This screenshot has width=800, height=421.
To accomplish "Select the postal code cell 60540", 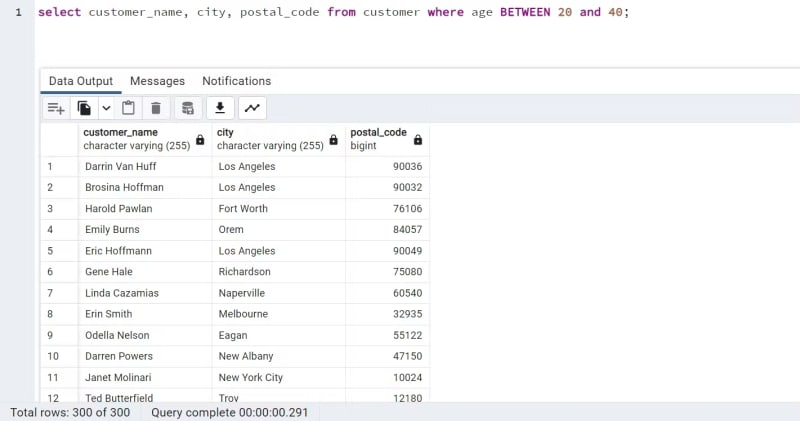I will pyautogui.click(x=387, y=293).
